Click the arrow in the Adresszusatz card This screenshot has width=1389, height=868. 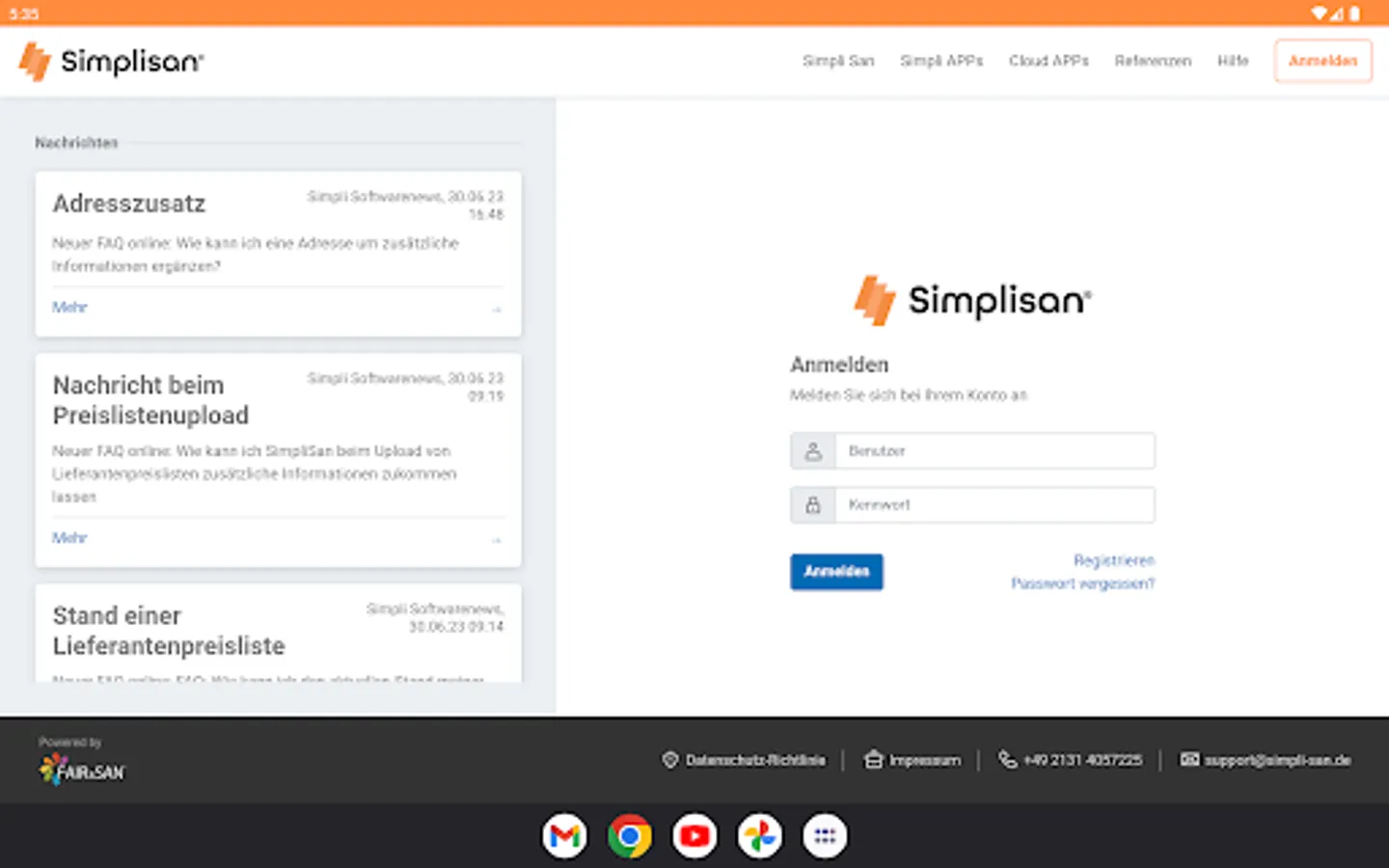[x=497, y=310]
